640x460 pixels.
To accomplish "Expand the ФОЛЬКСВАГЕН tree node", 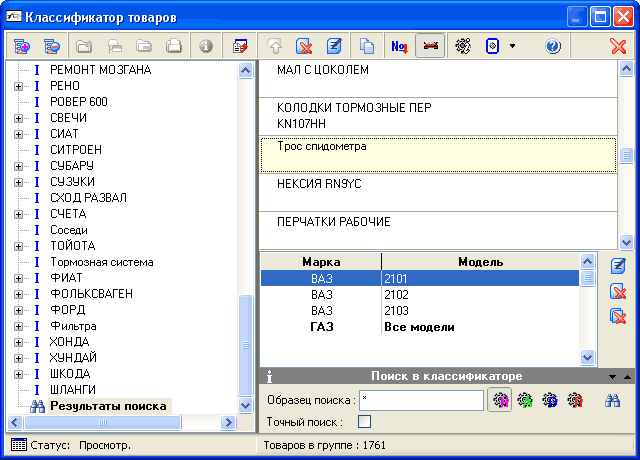I will [18, 294].
